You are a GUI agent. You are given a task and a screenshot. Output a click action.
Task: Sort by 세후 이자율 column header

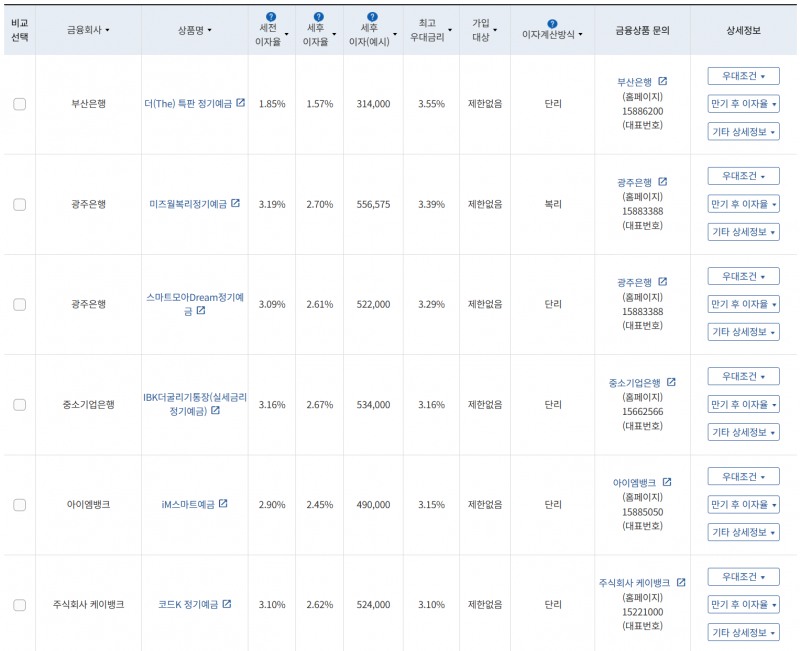(x=319, y=35)
